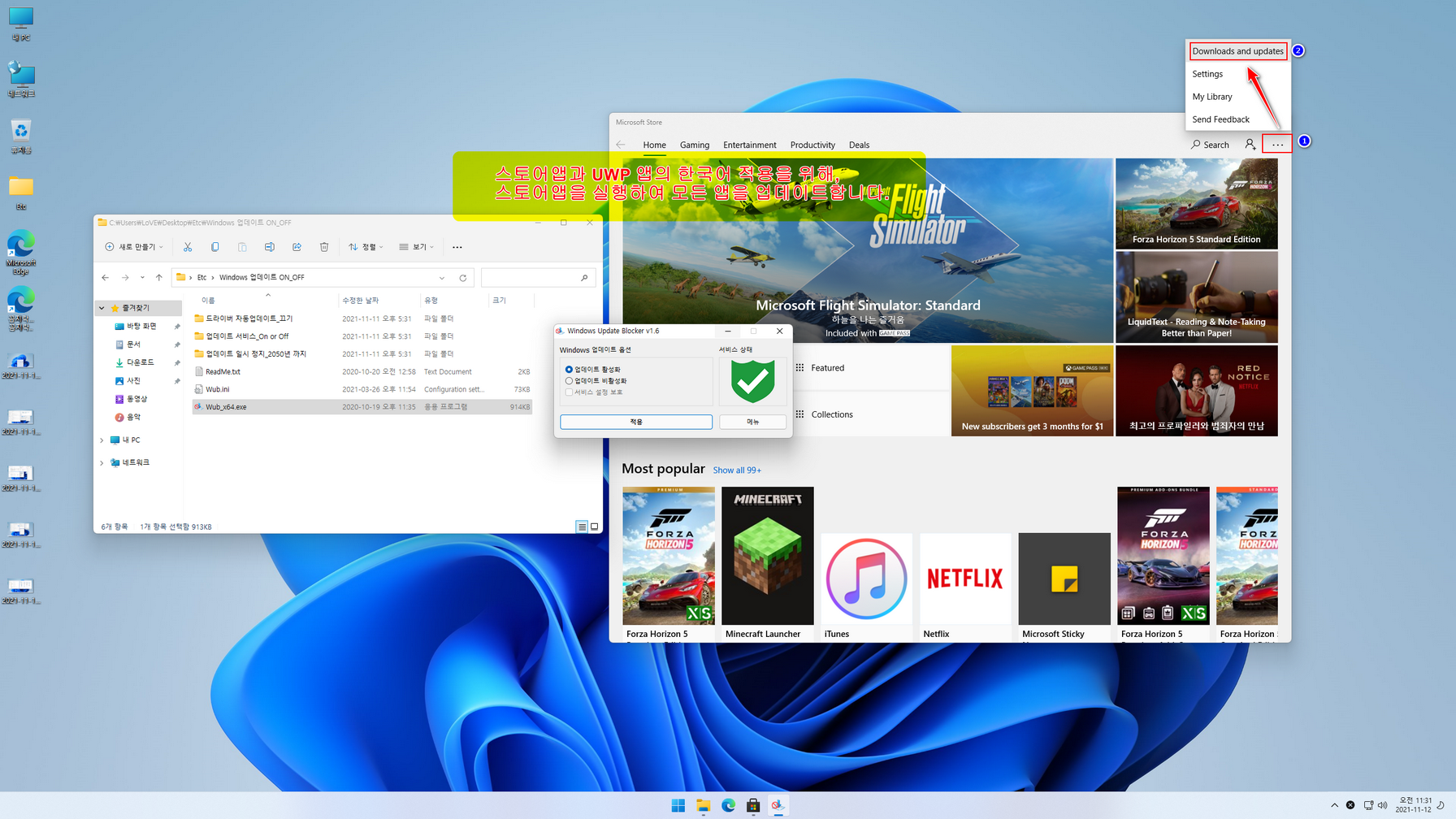Viewport: 1456px width, 819px height.
Task: Click the 메뉴 (Menu) button in Update Blocker
Action: click(752, 422)
